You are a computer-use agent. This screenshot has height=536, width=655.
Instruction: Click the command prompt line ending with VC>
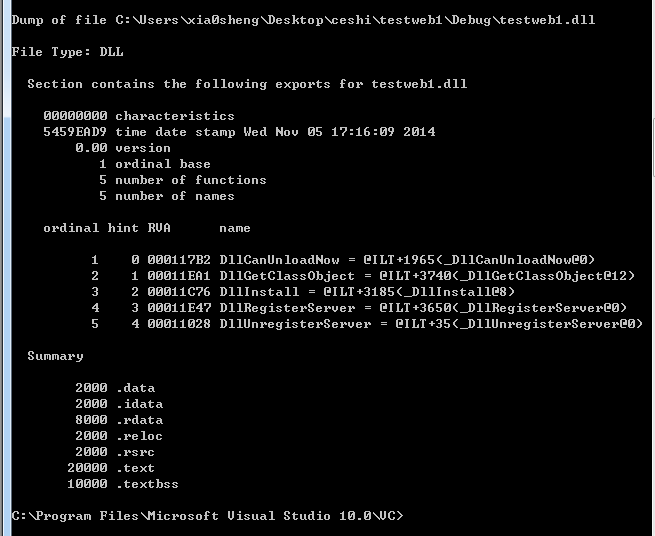click(x=208, y=516)
